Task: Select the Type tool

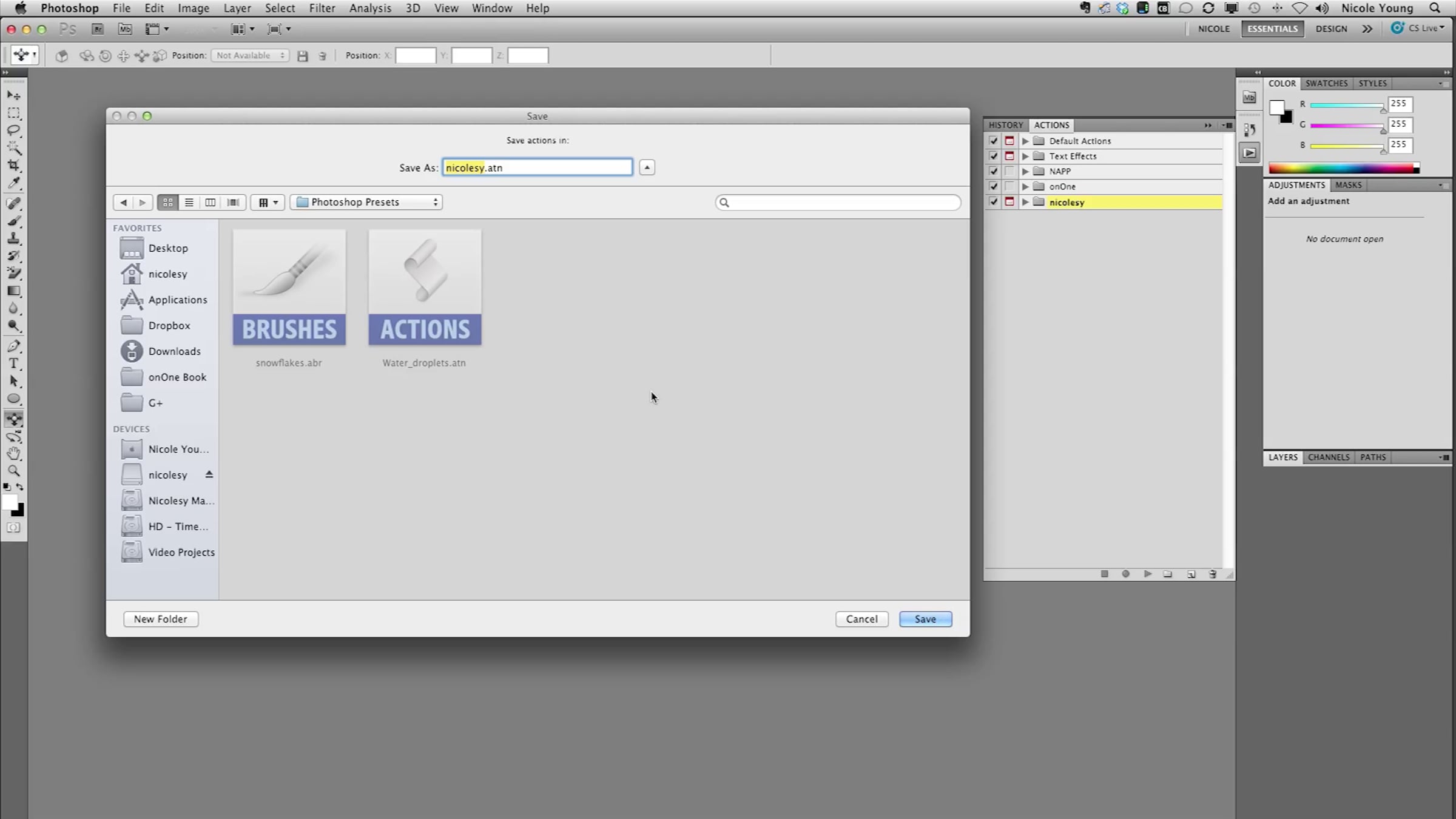Action: point(13,364)
